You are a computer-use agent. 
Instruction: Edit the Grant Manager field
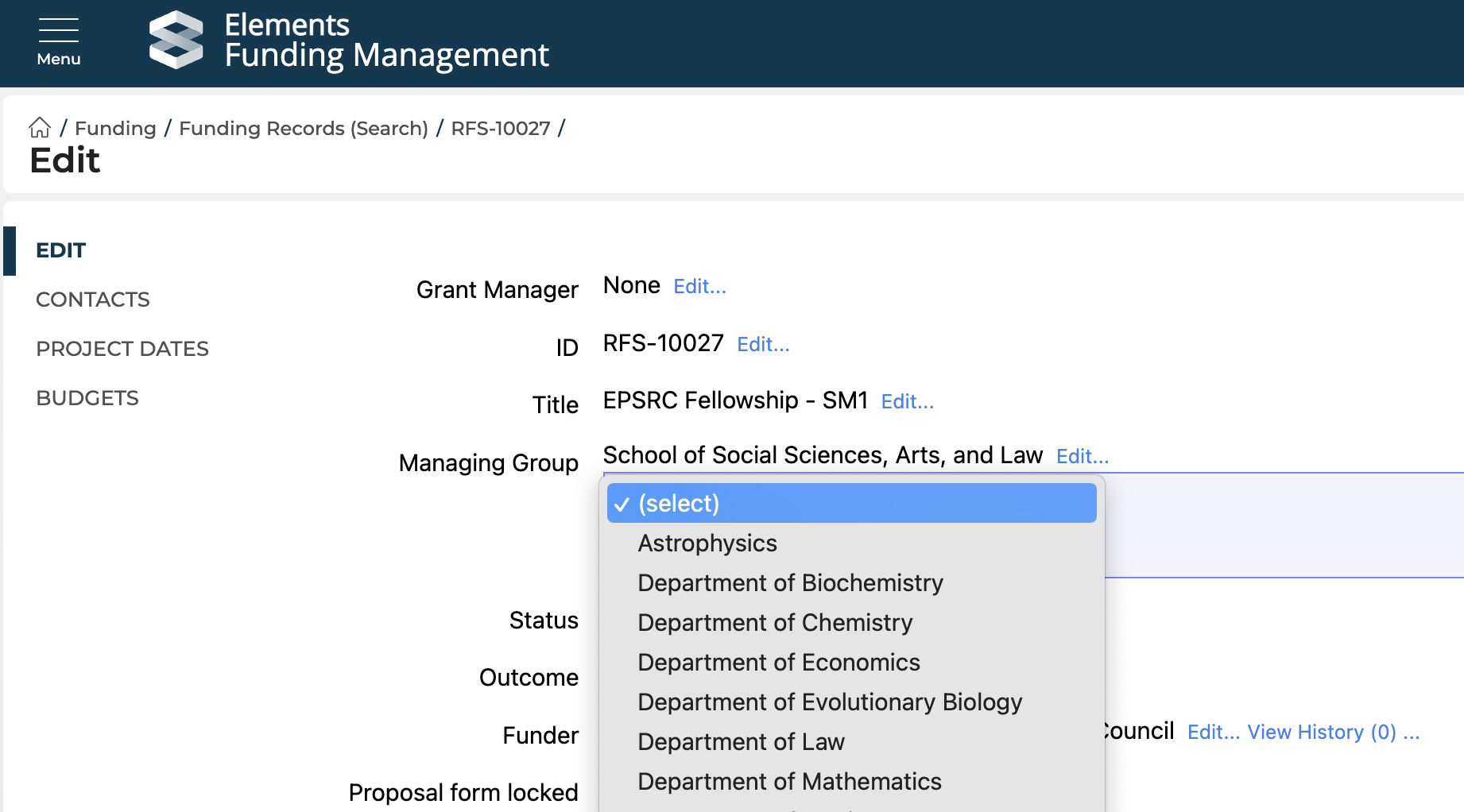pyautogui.click(x=699, y=287)
